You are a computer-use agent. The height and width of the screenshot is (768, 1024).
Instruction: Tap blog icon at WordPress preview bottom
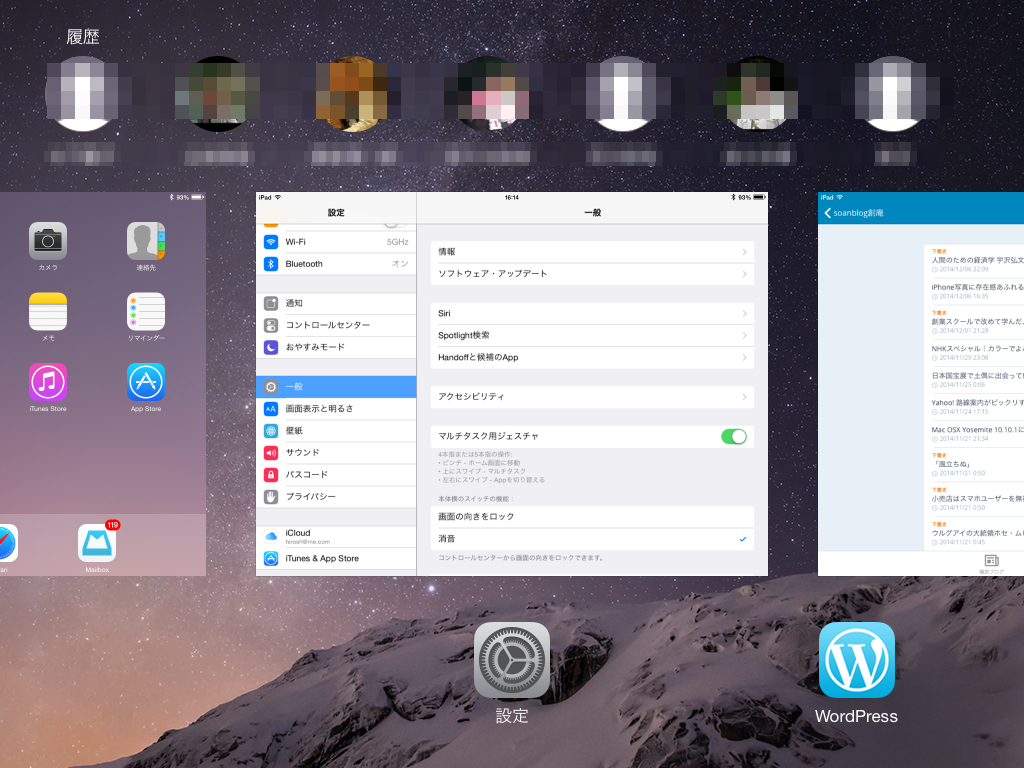click(x=991, y=561)
